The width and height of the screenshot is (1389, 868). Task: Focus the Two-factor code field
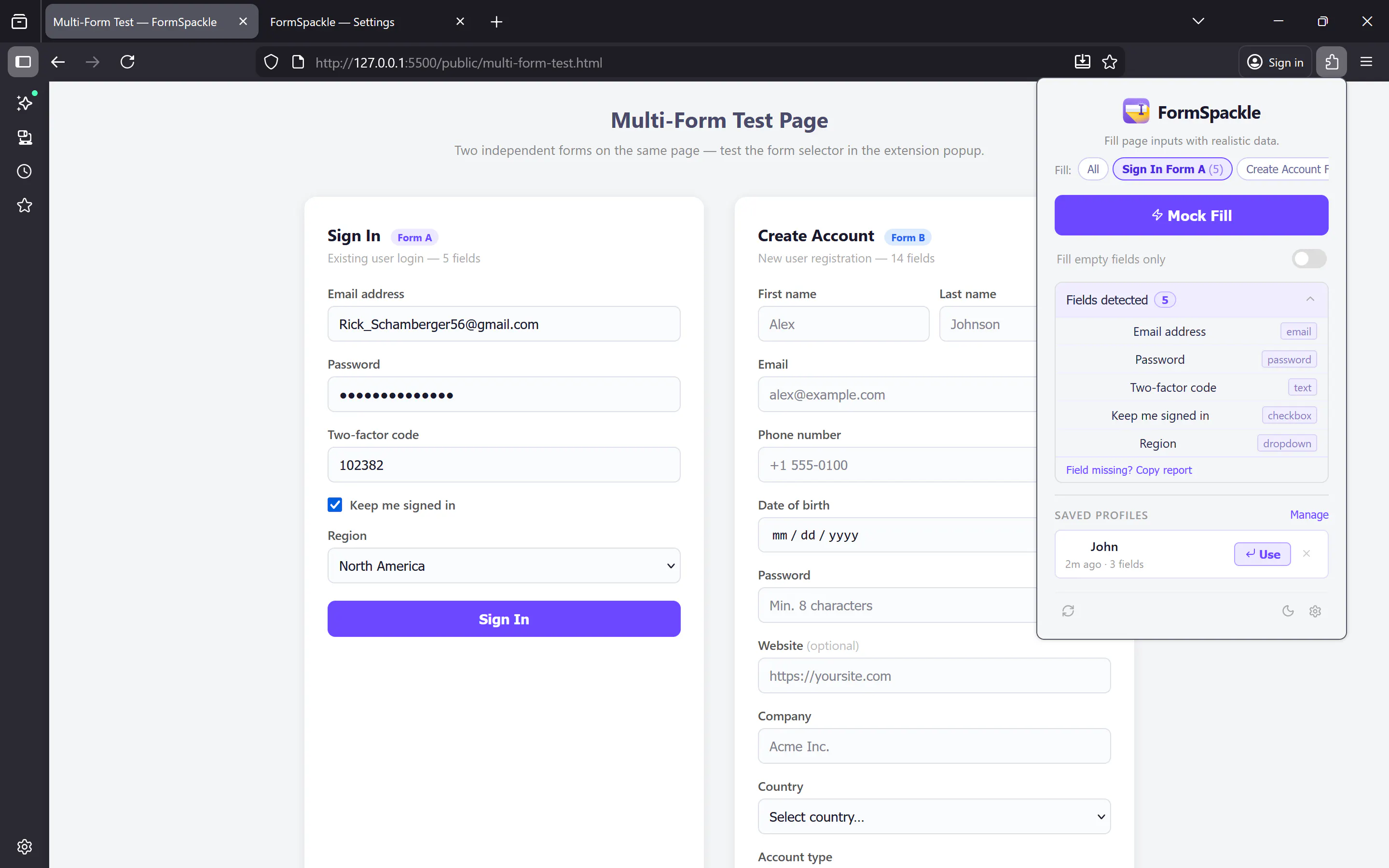click(504, 465)
